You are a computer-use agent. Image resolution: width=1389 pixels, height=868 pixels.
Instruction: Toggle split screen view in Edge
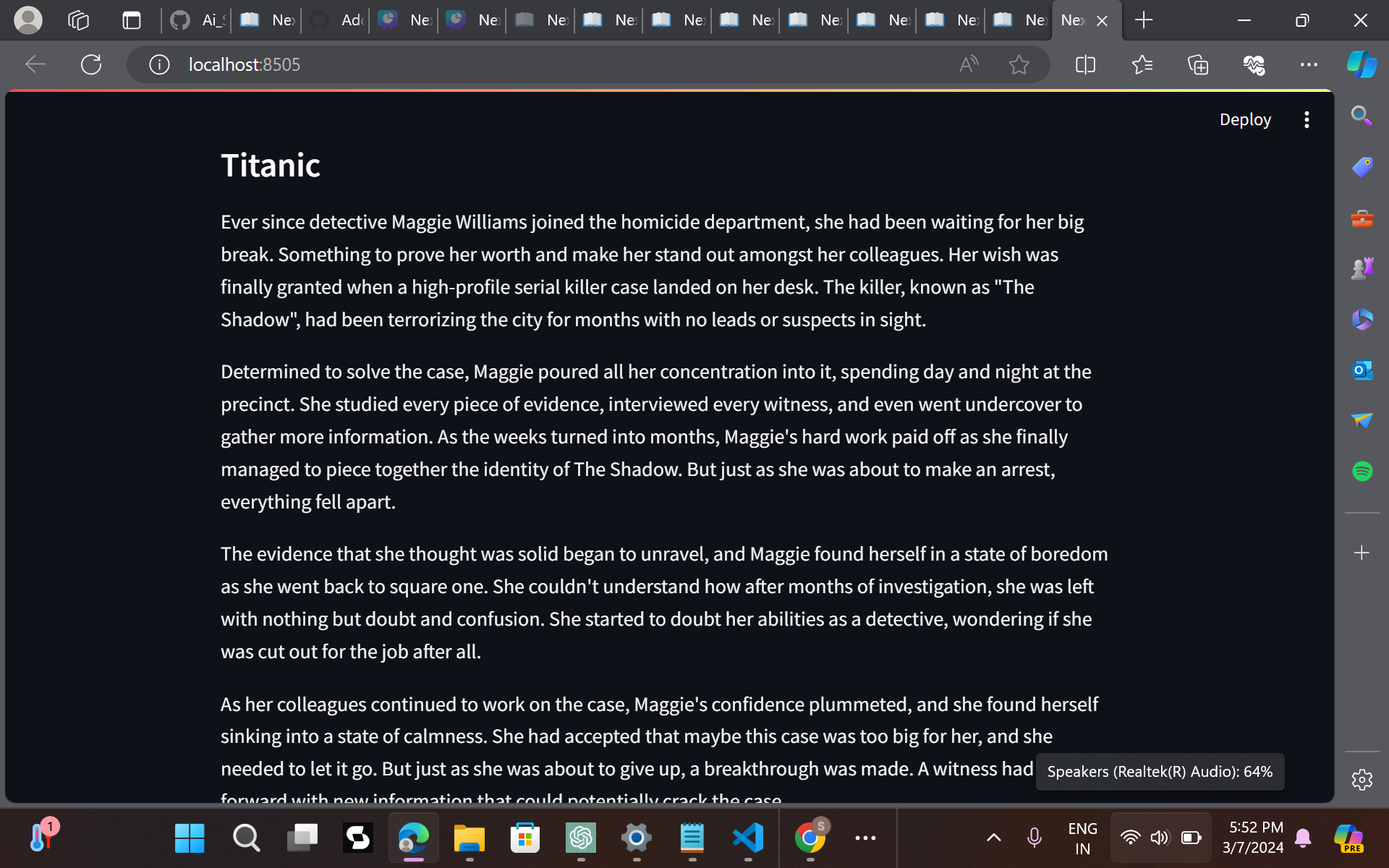tap(1084, 64)
